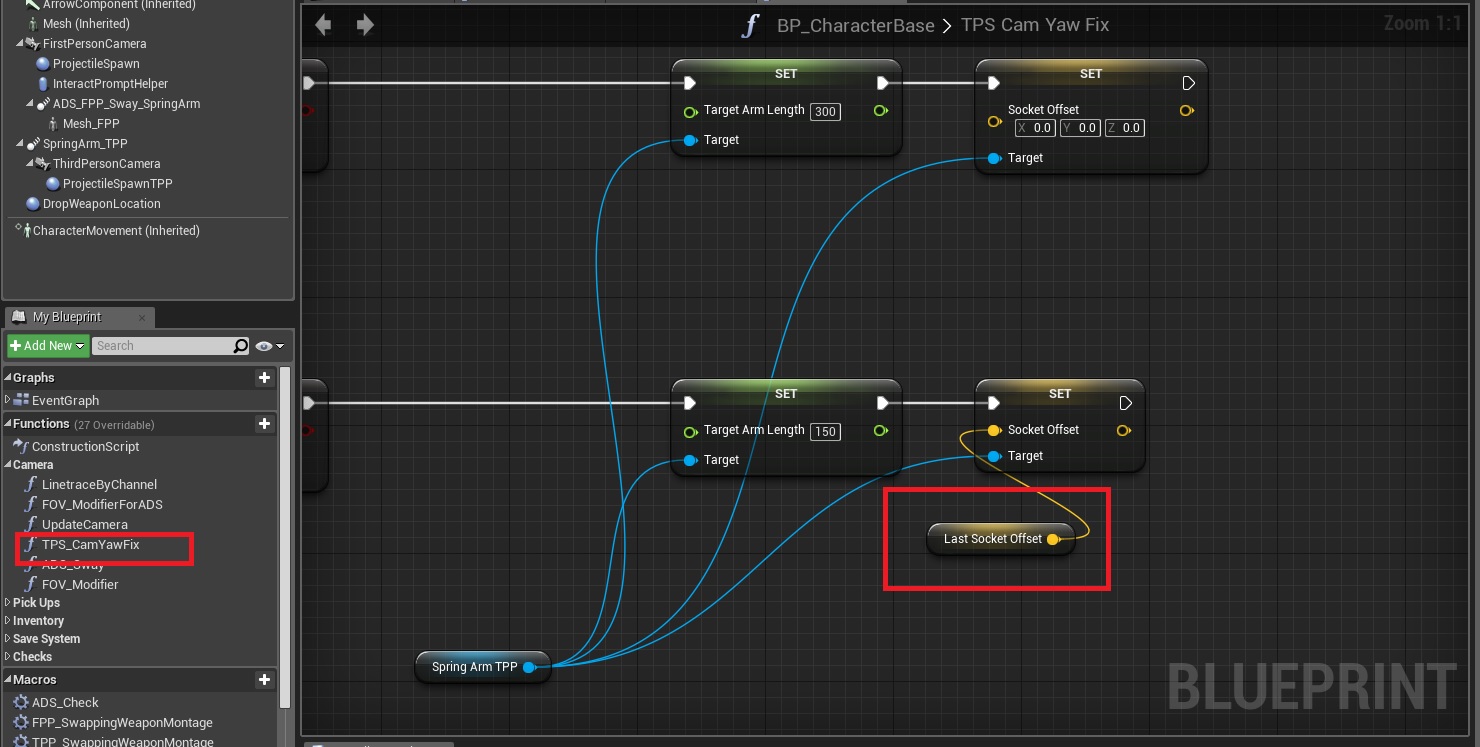1480x747 pixels.
Task: Select the SpringArm_TPP component
Action: [85, 144]
